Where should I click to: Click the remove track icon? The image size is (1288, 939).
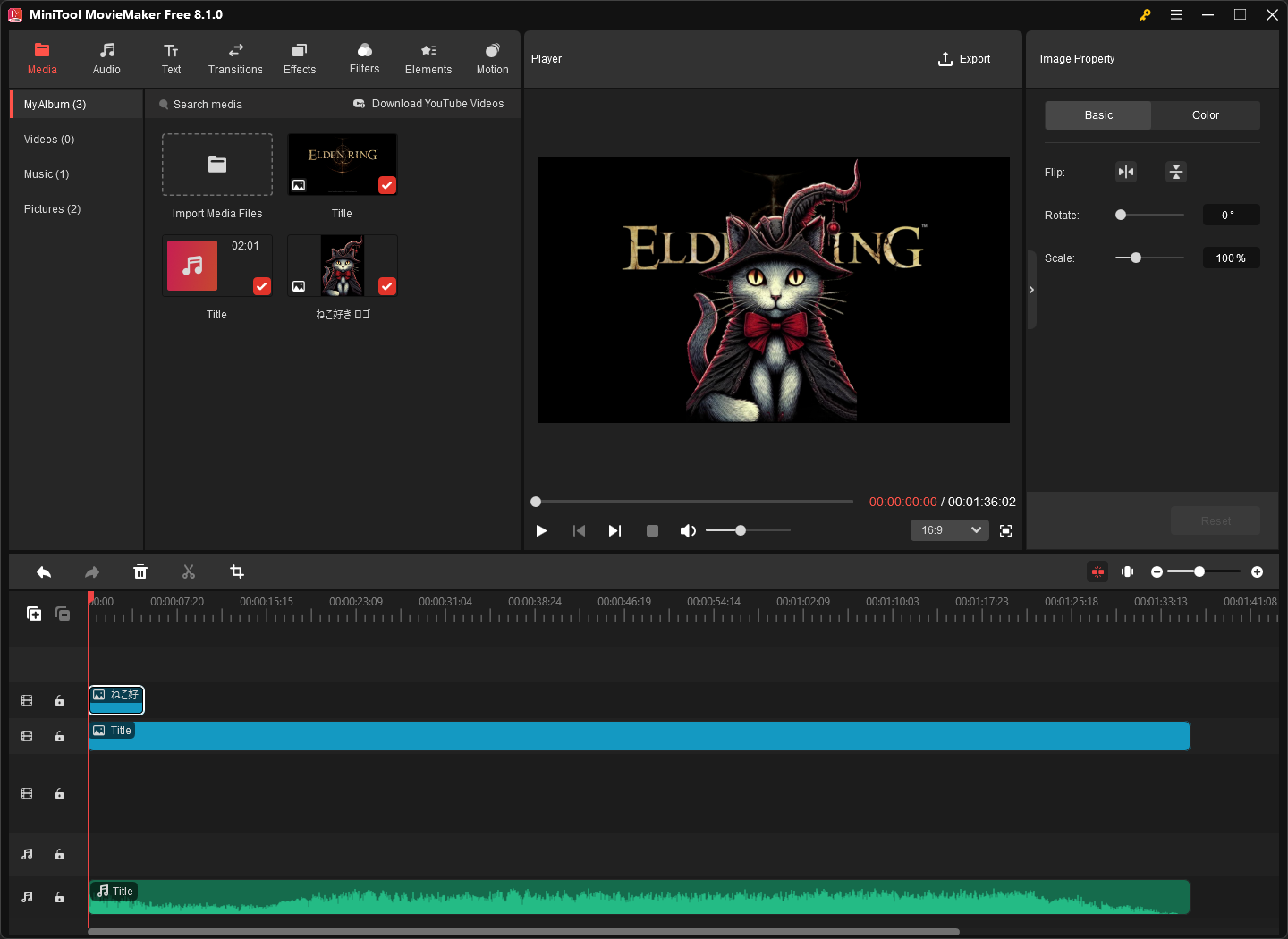(x=63, y=613)
